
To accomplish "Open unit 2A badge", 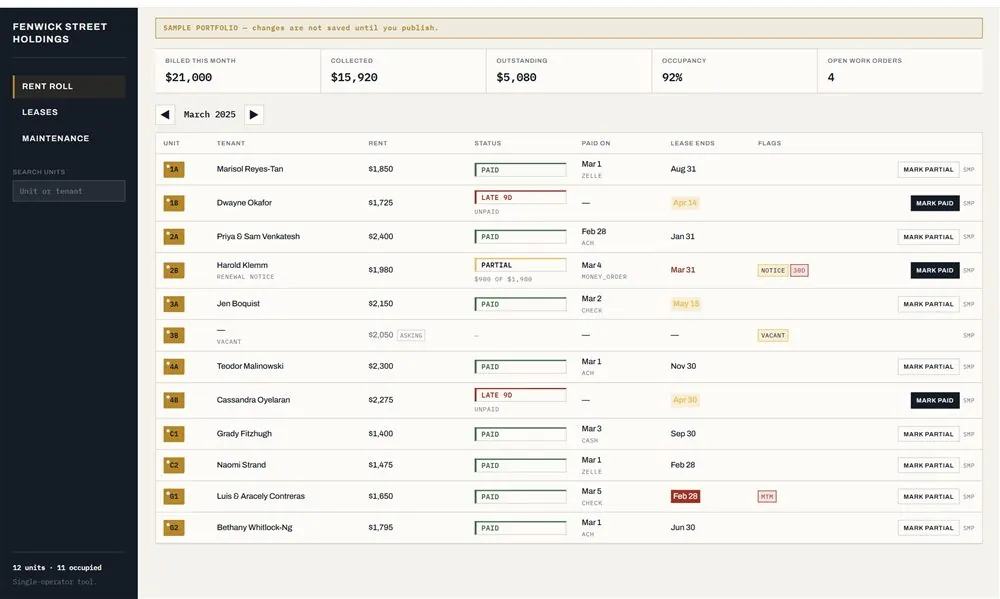I will (x=173, y=237).
